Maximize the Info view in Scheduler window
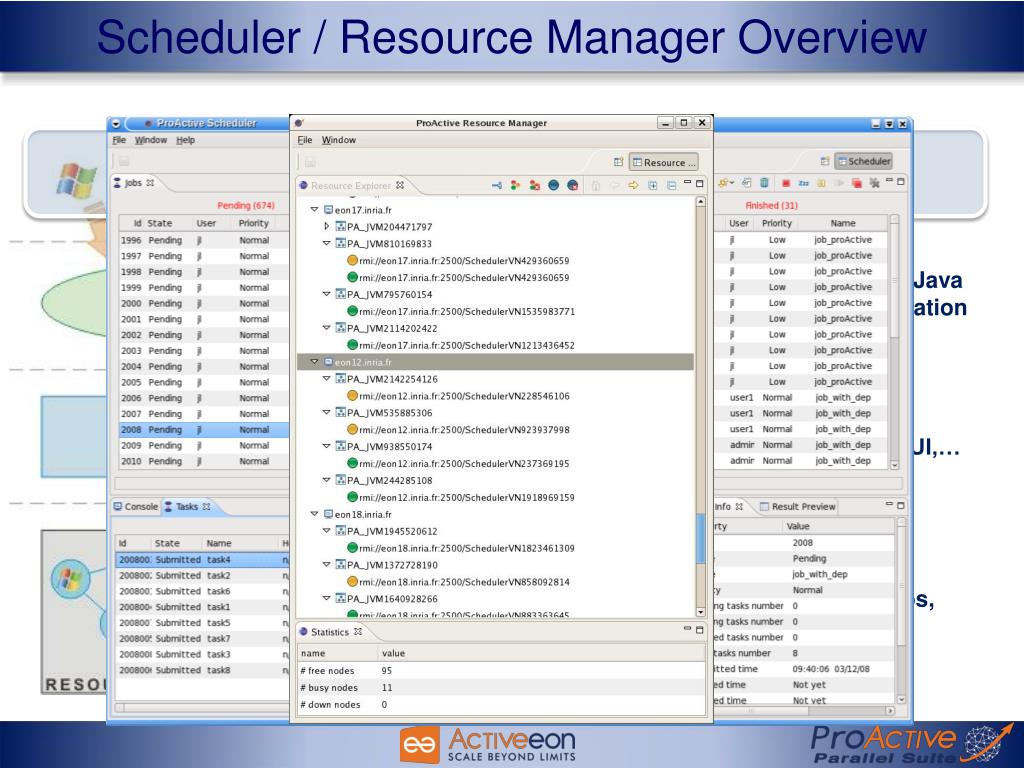 (901, 505)
